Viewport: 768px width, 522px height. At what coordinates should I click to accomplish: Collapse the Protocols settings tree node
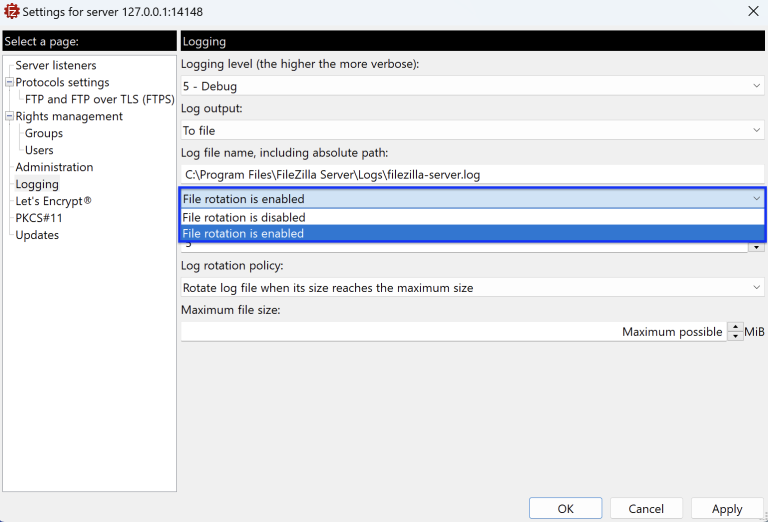[9, 82]
